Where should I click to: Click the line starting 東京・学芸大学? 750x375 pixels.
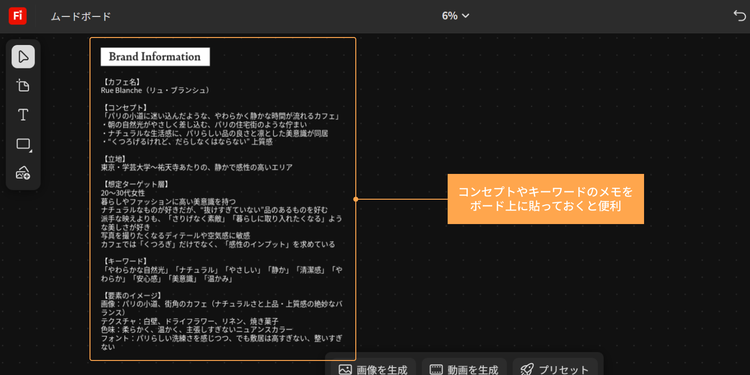click(197, 167)
